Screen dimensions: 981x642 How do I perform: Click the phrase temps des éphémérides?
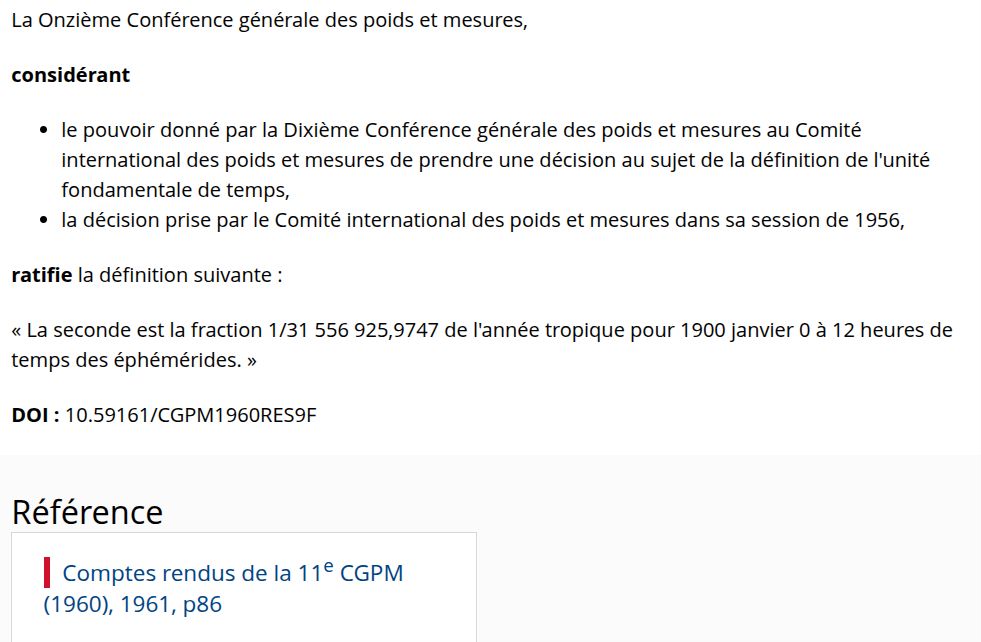[126, 360]
